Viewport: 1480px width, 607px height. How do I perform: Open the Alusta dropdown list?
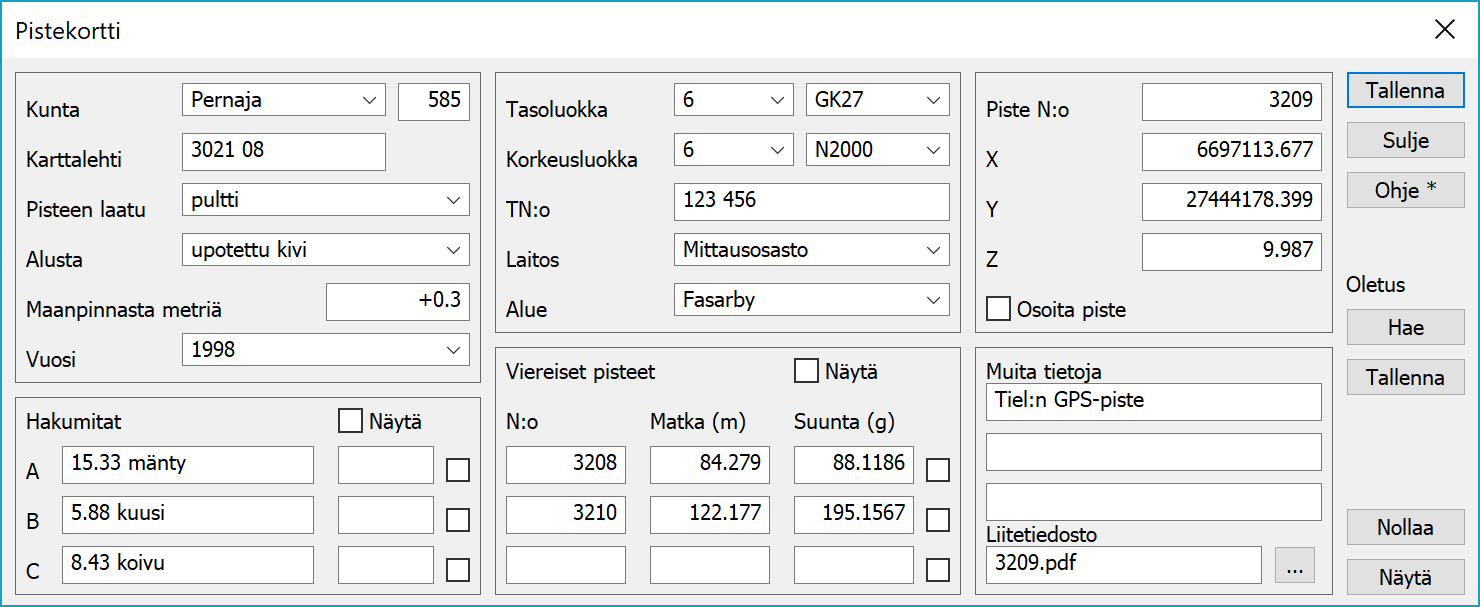click(x=326, y=250)
